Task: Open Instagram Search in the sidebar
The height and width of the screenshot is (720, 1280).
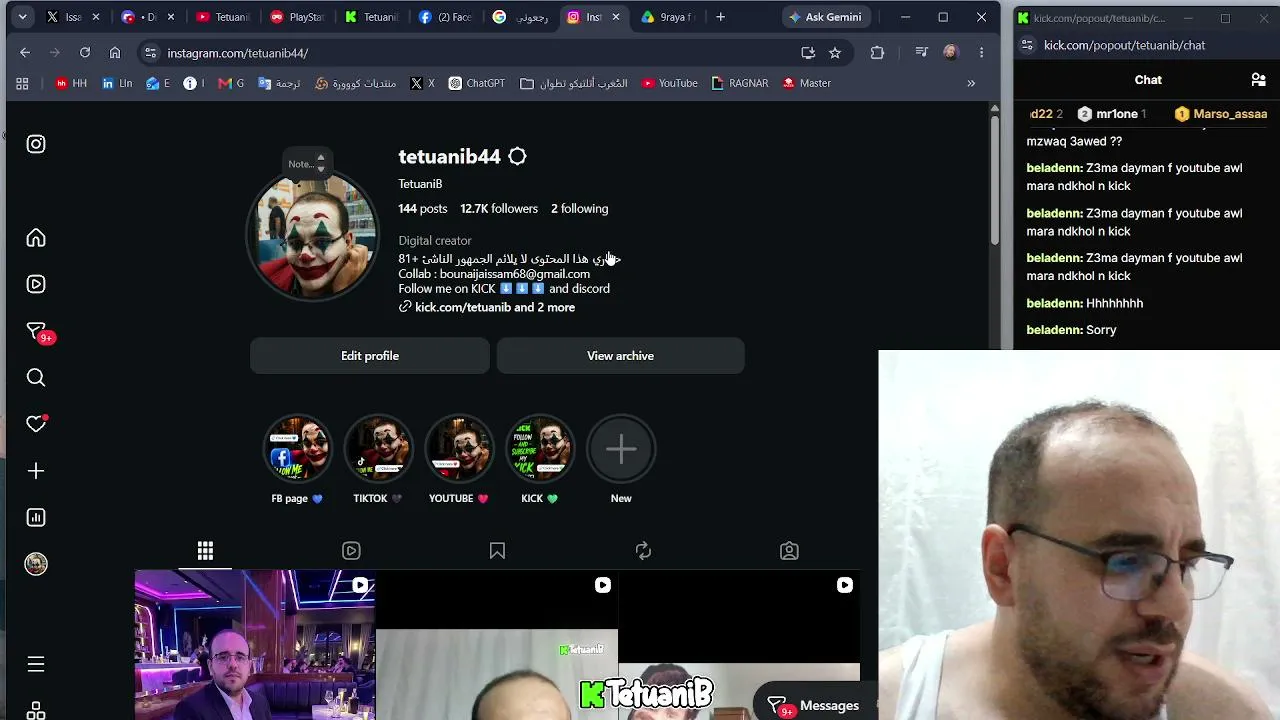Action: click(x=36, y=377)
